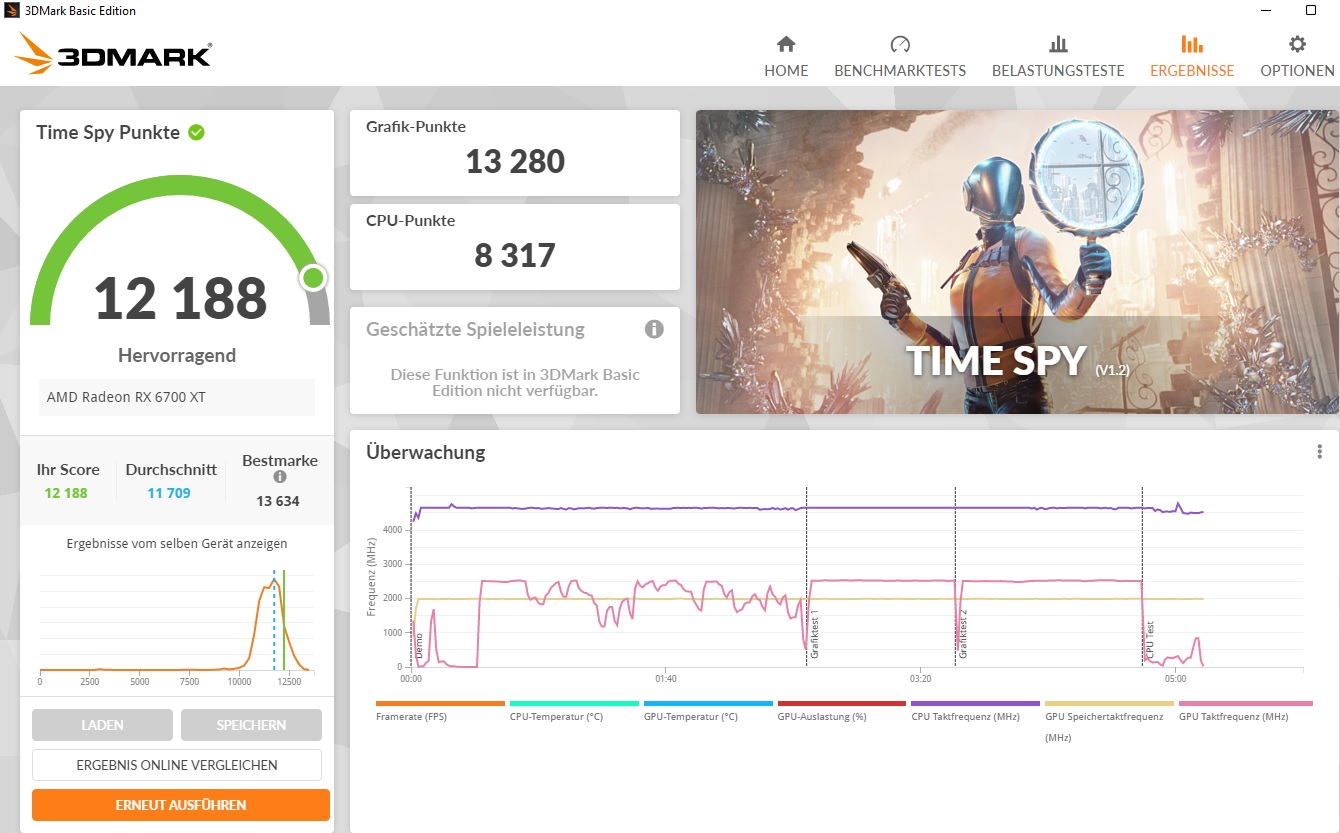Click the Grafiktest 1 marker line
The height and width of the screenshot is (833, 1340).
(807, 577)
